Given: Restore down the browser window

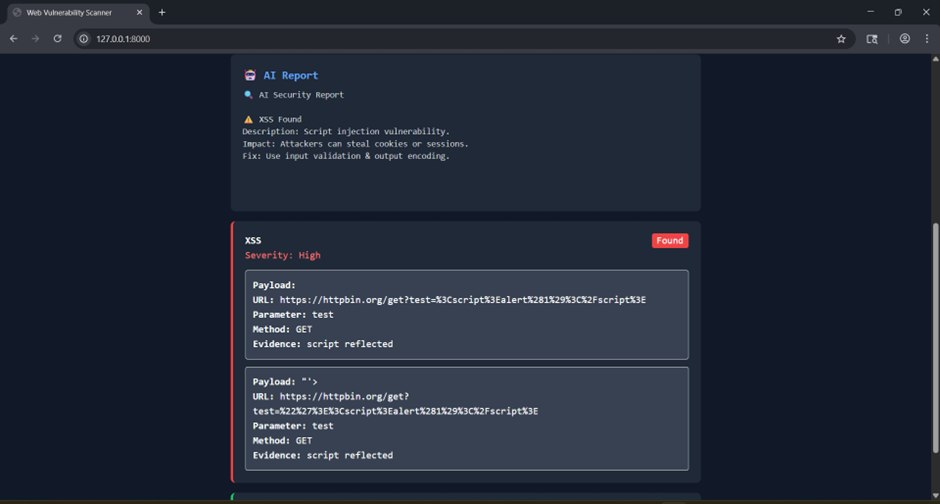Looking at the screenshot, I should [898, 12].
